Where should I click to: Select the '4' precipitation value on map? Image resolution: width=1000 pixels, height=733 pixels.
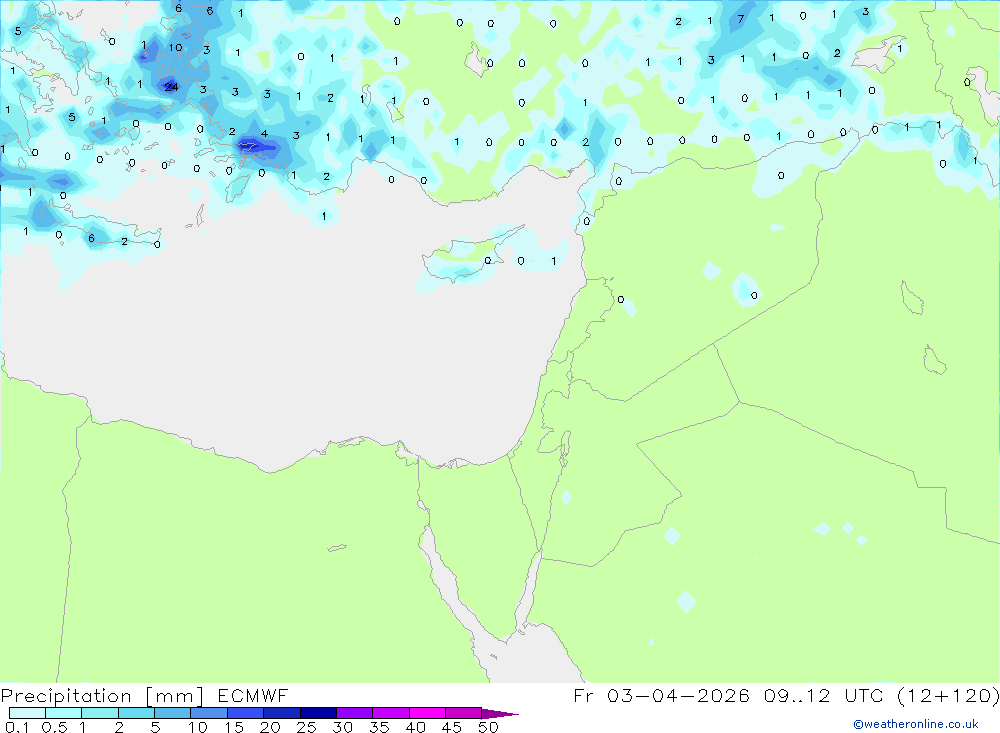(264, 133)
